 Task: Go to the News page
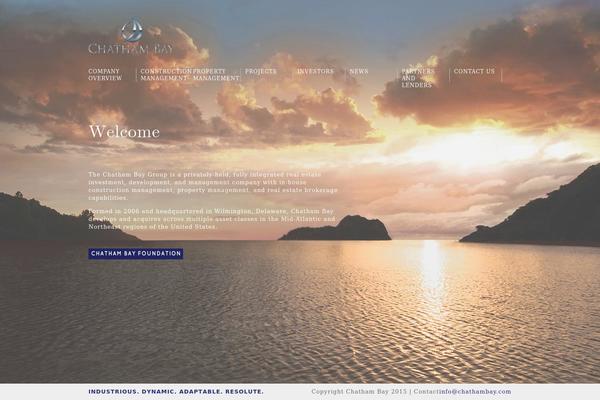pos(359,71)
